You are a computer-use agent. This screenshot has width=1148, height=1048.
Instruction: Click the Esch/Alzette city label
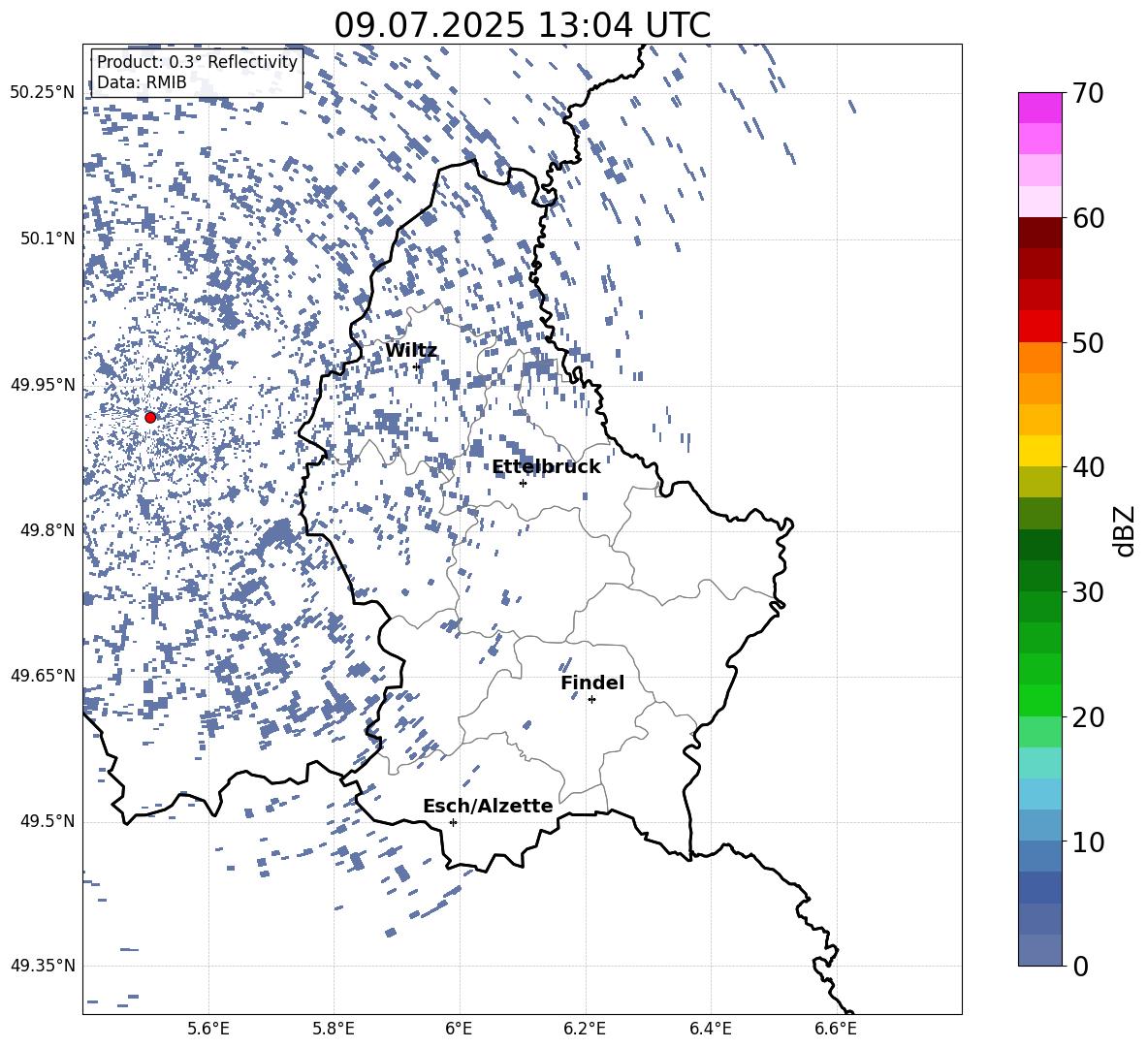point(488,806)
